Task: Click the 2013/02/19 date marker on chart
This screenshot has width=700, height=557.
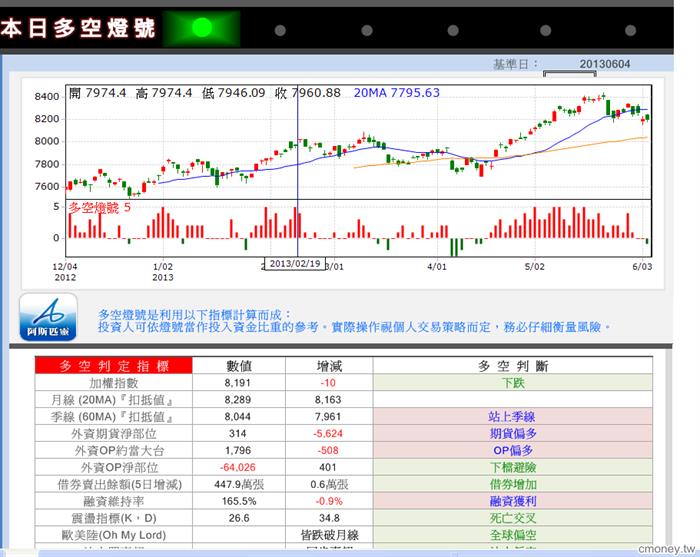Action: tap(295, 264)
